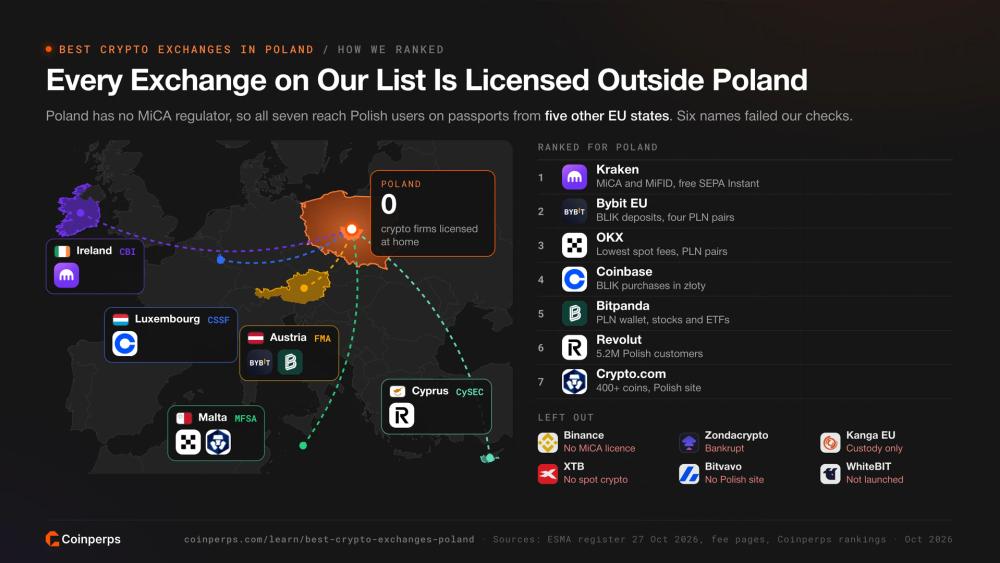Screen dimensions: 1000x563
Task: Click the large '0' in the Poland callout
Action: tap(389, 205)
